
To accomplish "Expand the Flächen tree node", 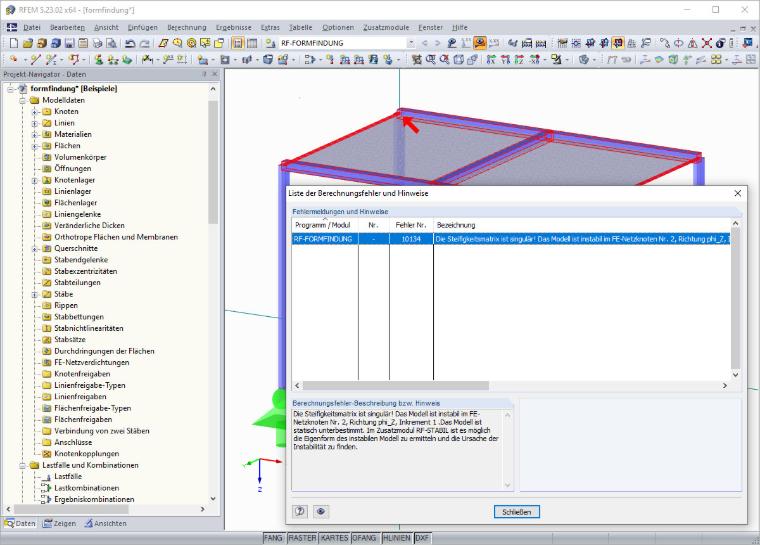I will click(x=35, y=146).
